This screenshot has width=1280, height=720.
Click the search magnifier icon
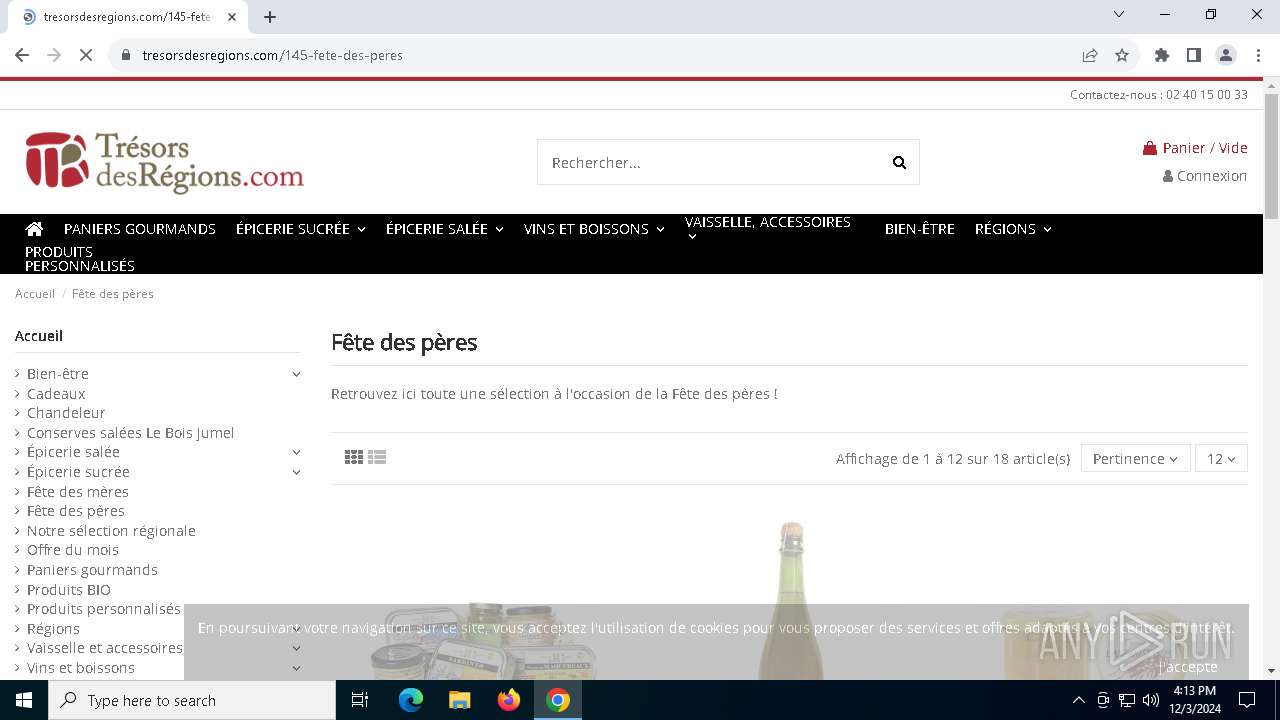[x=899, y=163]
